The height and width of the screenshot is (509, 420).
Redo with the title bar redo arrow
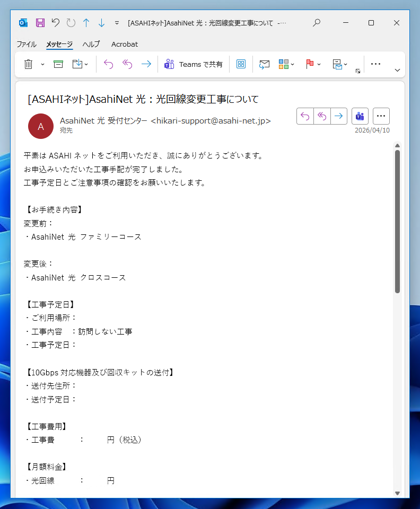(71, 23)
